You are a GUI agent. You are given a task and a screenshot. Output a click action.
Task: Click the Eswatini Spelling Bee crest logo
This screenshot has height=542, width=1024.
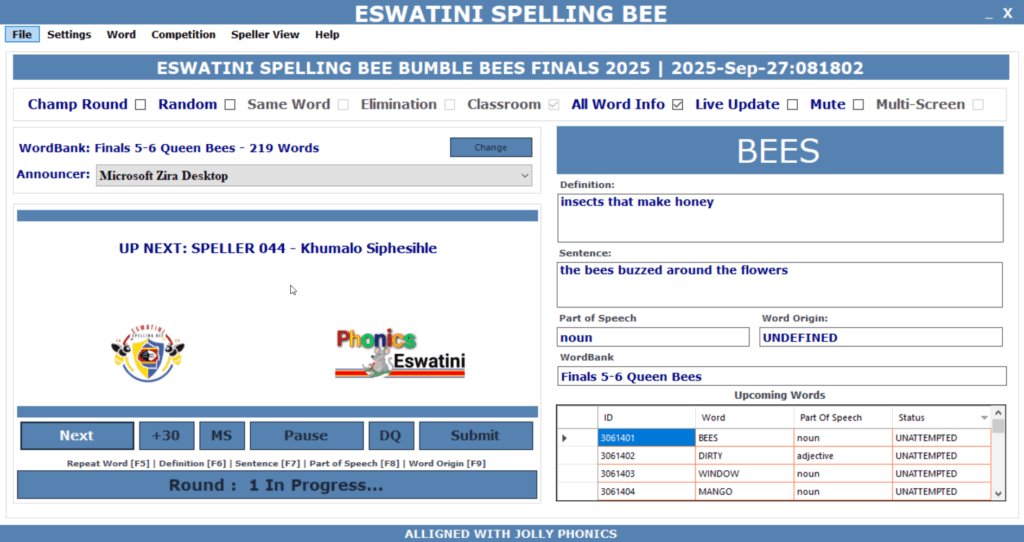tap(147, 353)
